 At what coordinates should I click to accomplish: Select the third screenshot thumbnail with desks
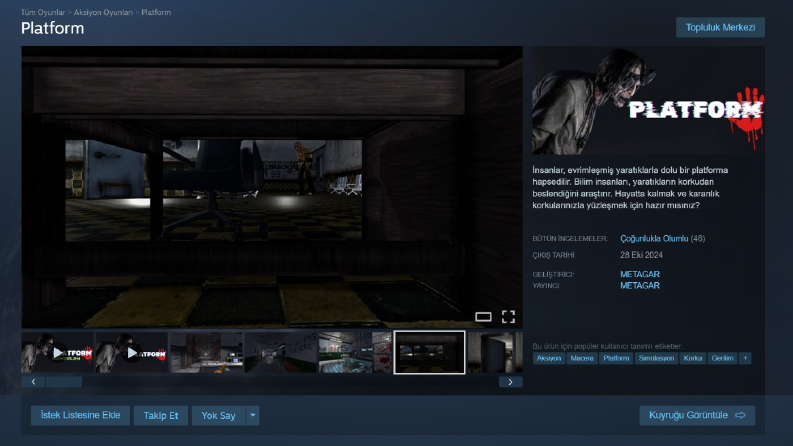[x=206, y=352]
